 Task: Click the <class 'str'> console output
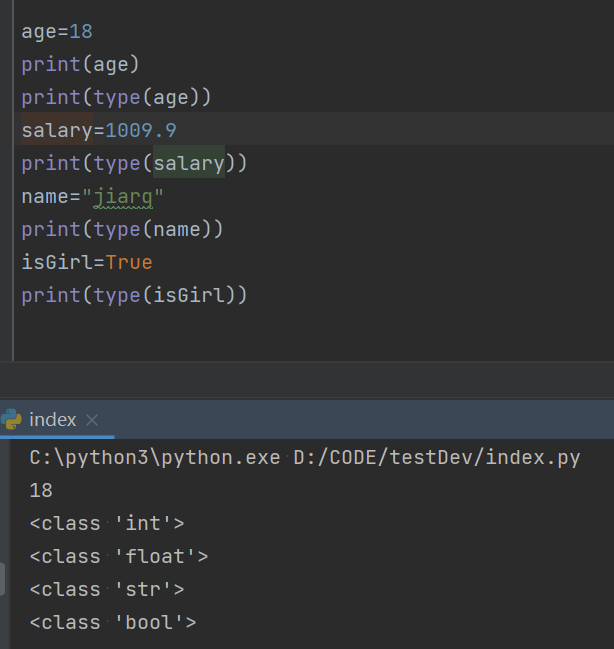[107, 589]
